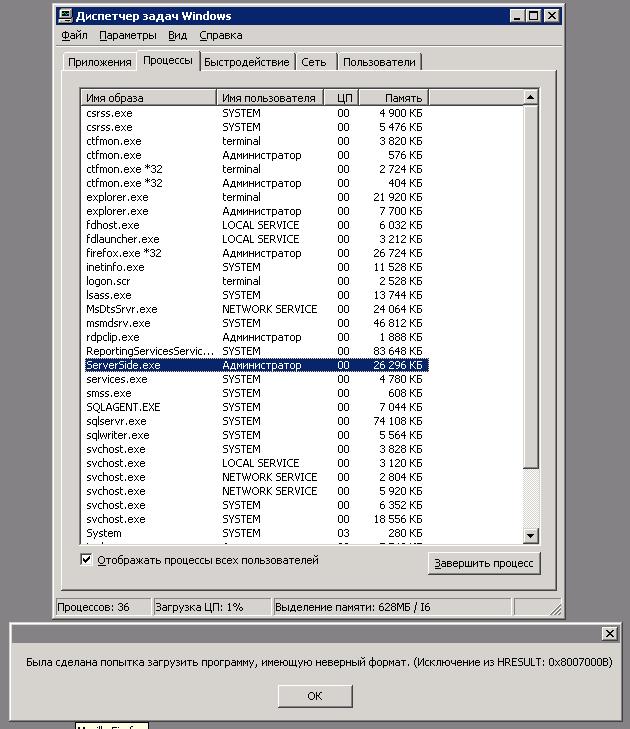The image size is (630, 729).
Task: Select the fdlauncher.exe process row
Action: (x=256, y=239)
